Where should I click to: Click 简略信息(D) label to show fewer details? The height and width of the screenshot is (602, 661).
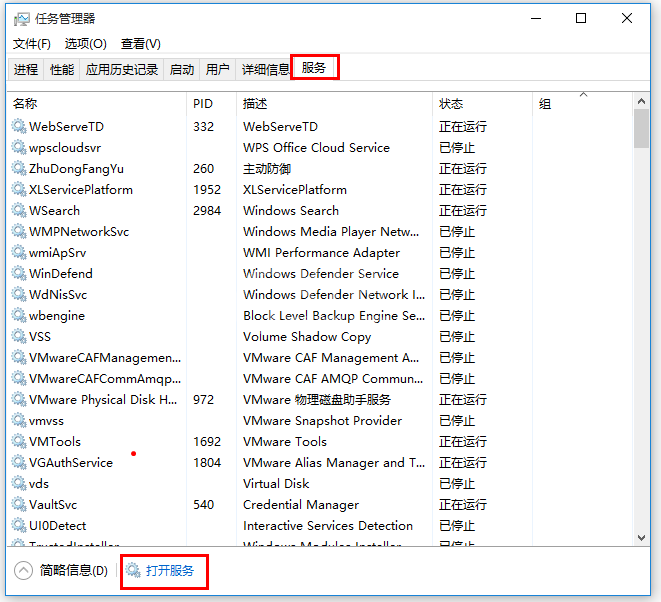74,571
